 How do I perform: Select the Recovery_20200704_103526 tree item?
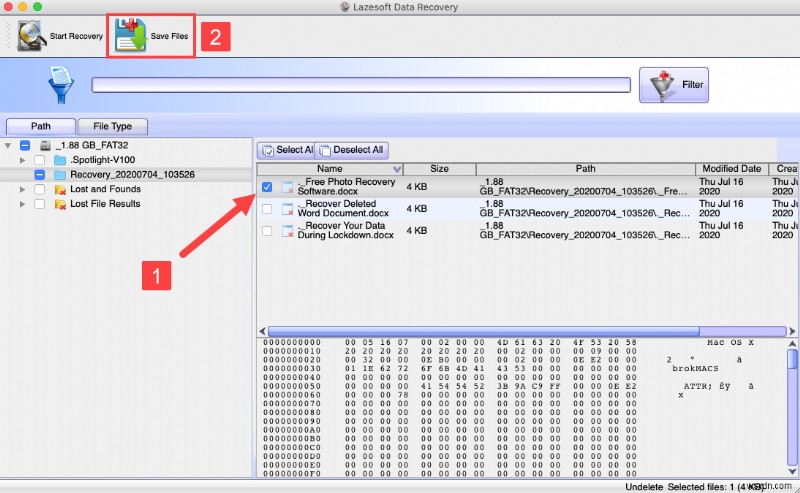(132, 175)
